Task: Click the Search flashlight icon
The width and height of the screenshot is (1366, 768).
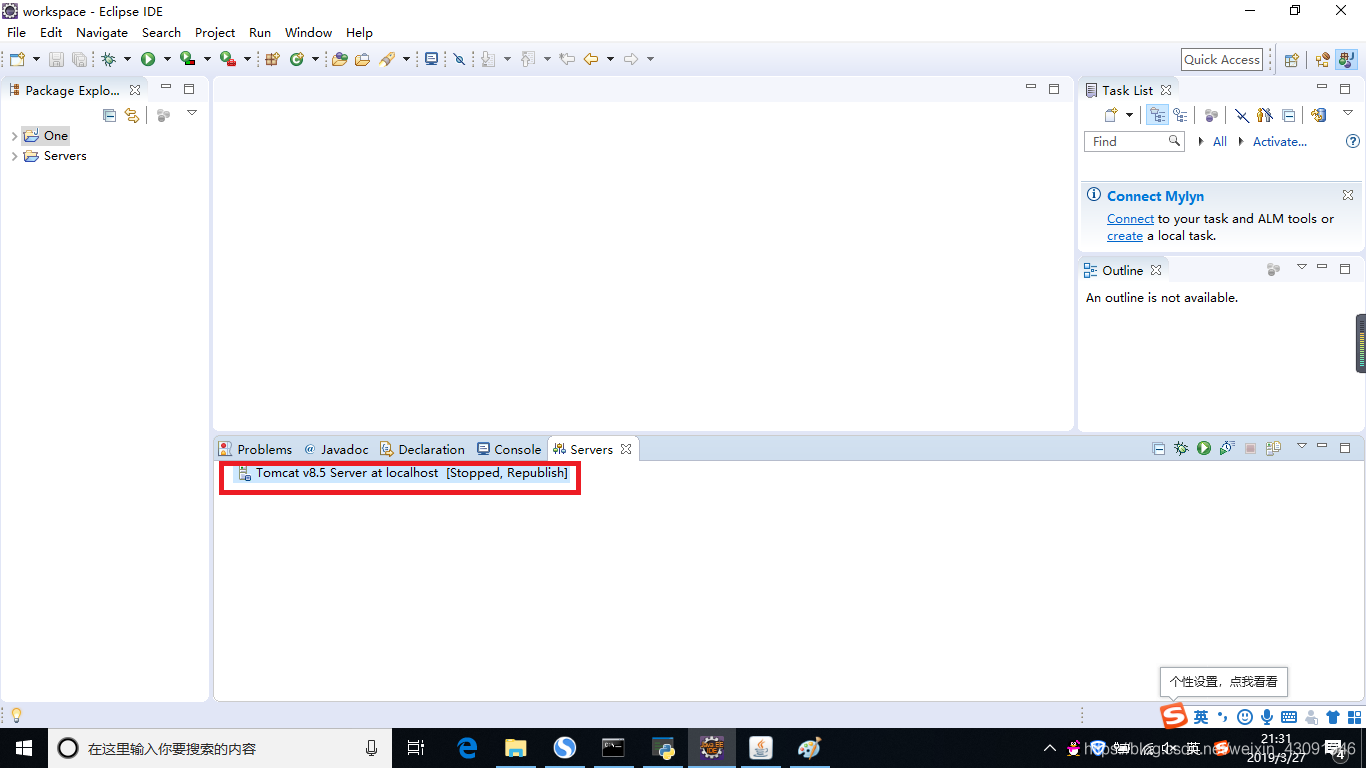Action: [x=388, y=59]
